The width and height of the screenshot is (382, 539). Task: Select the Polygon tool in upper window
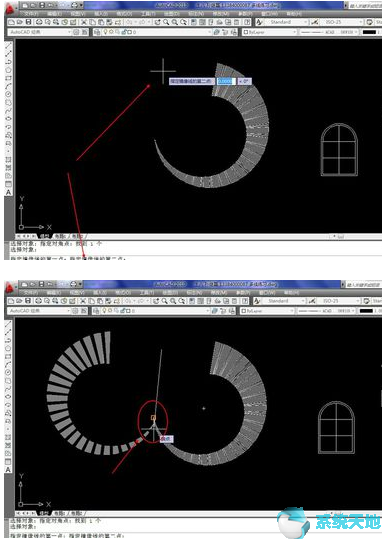tap(9, 70)
